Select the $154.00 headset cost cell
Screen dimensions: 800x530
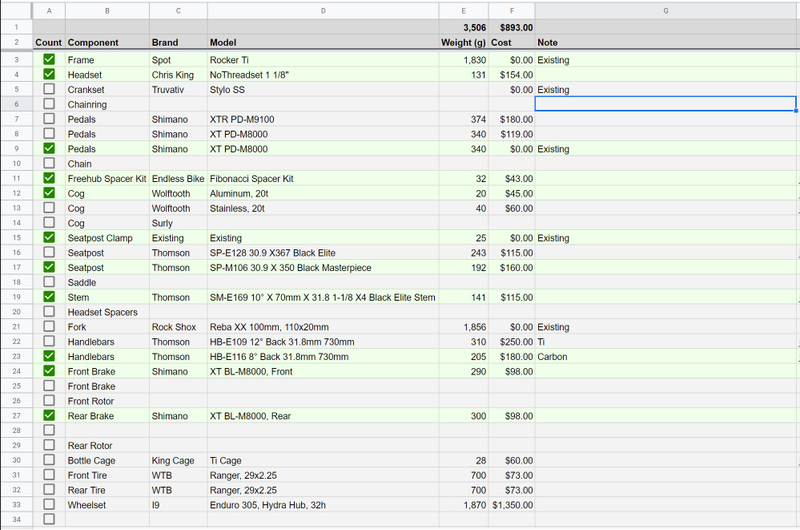click(x=512, y=74)
